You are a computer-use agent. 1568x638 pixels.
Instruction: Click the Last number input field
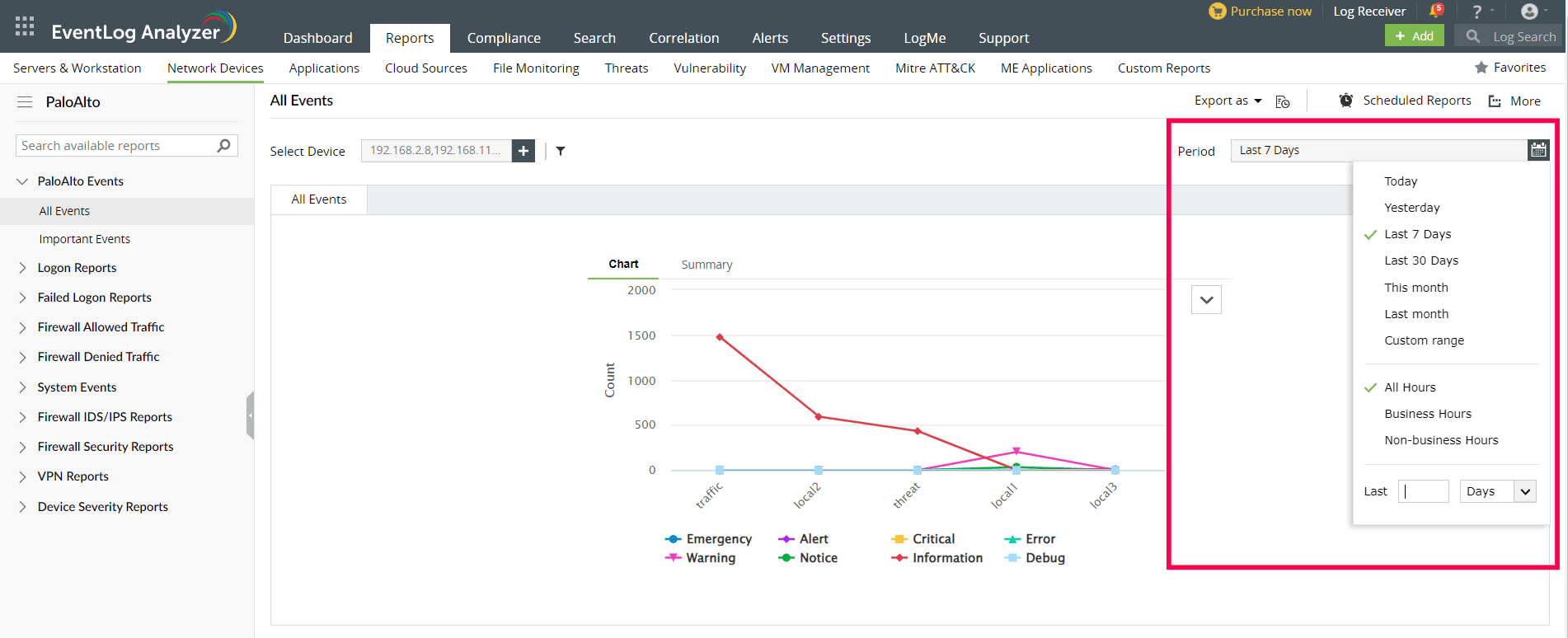(x=1424, y=491)
